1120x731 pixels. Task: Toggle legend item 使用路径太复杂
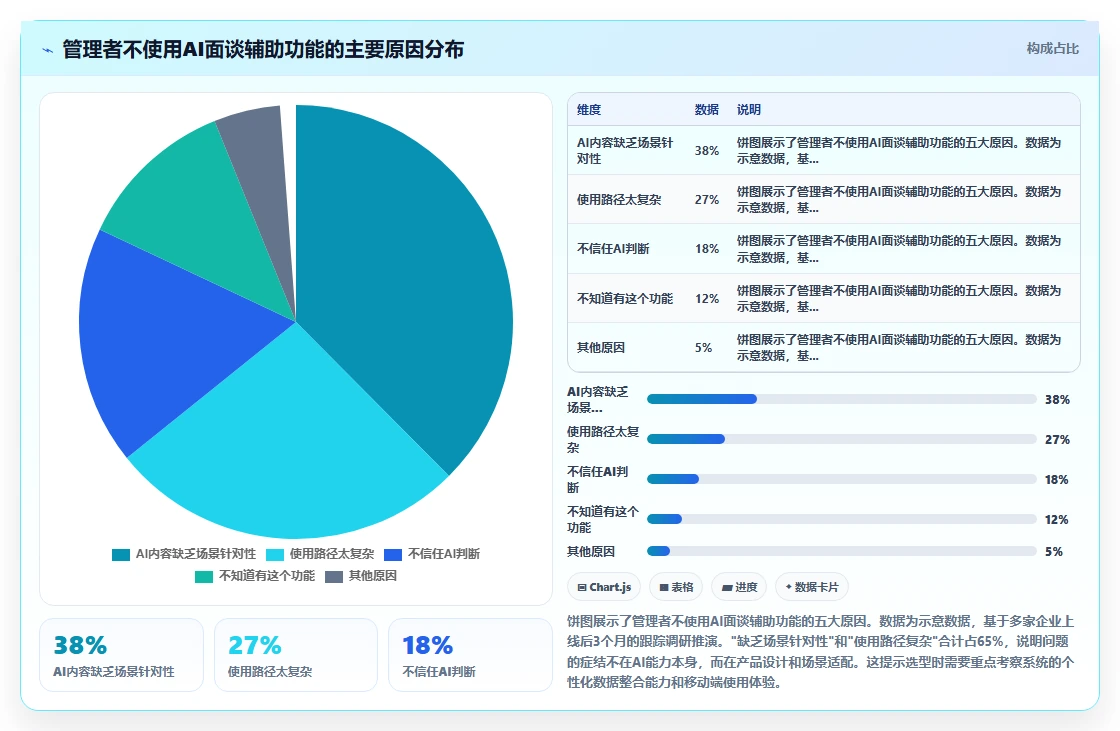[320, 554]
